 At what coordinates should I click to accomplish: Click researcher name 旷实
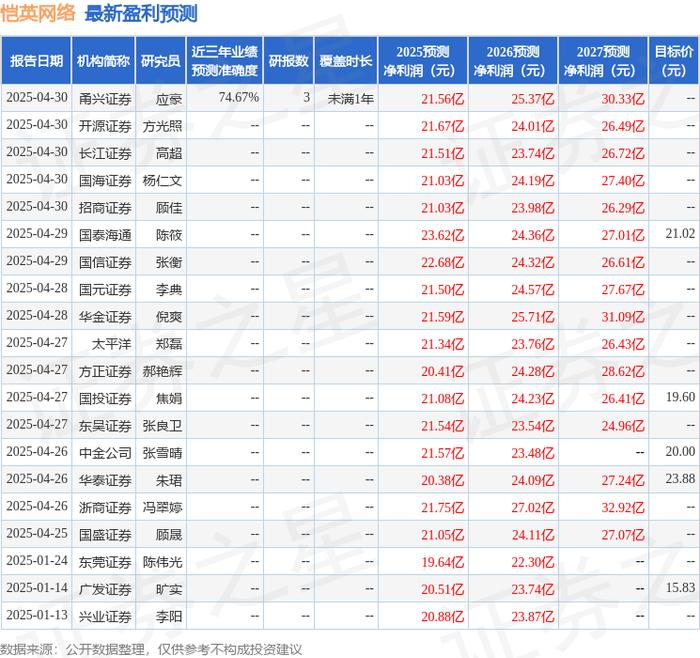coord(169,589)
